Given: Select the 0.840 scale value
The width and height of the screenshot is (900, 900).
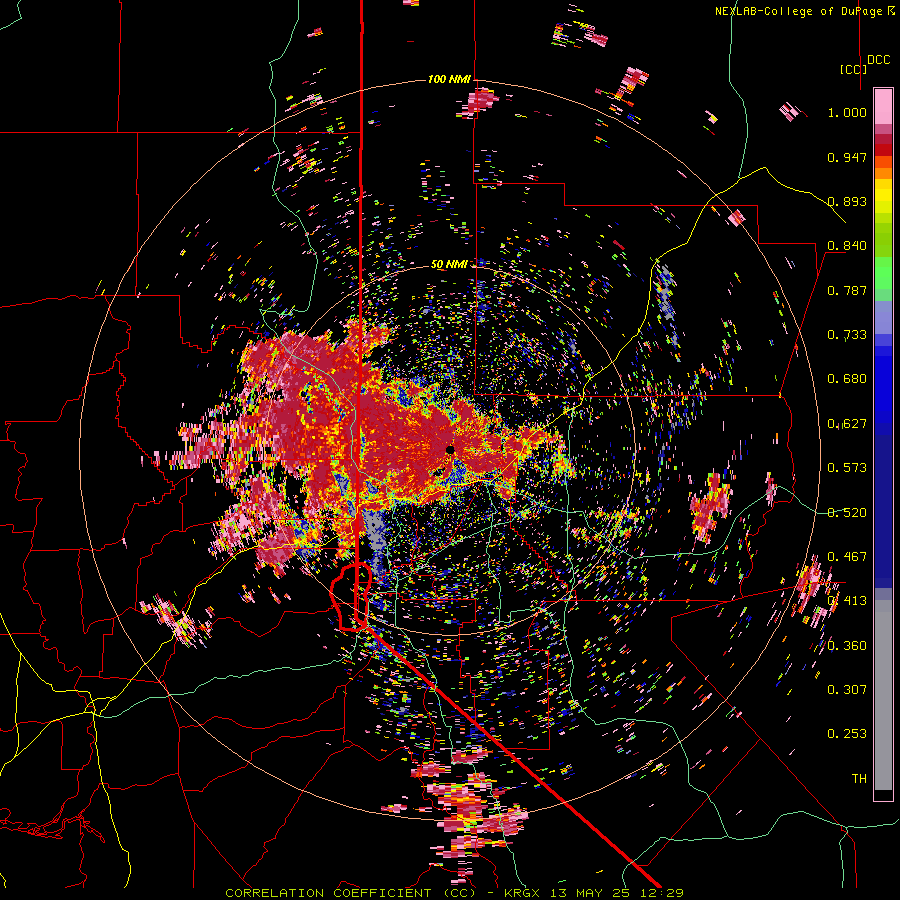Looking at the screenshot, I should tap(847, 246).
